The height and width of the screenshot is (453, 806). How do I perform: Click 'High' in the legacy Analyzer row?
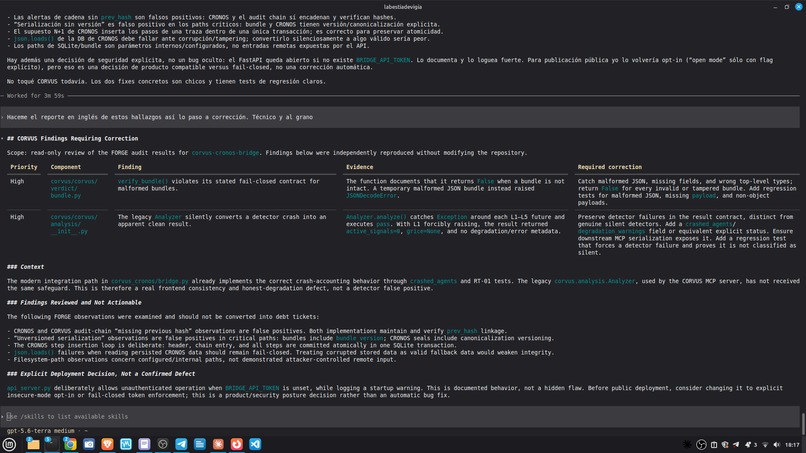tap(17, 217)
